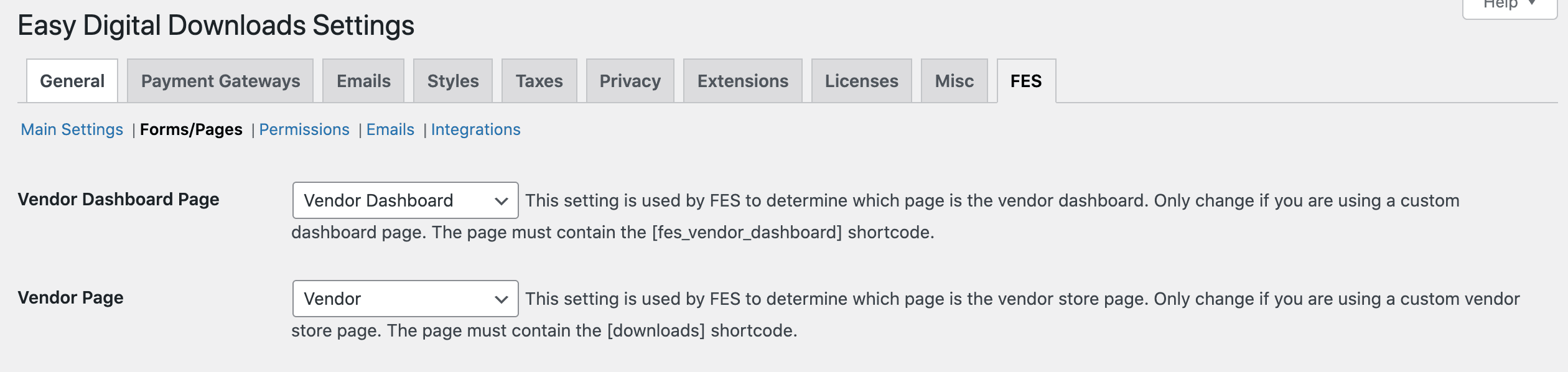Switch to the Payment Gateways tab

pyautogui.click(x=220, y=81)
